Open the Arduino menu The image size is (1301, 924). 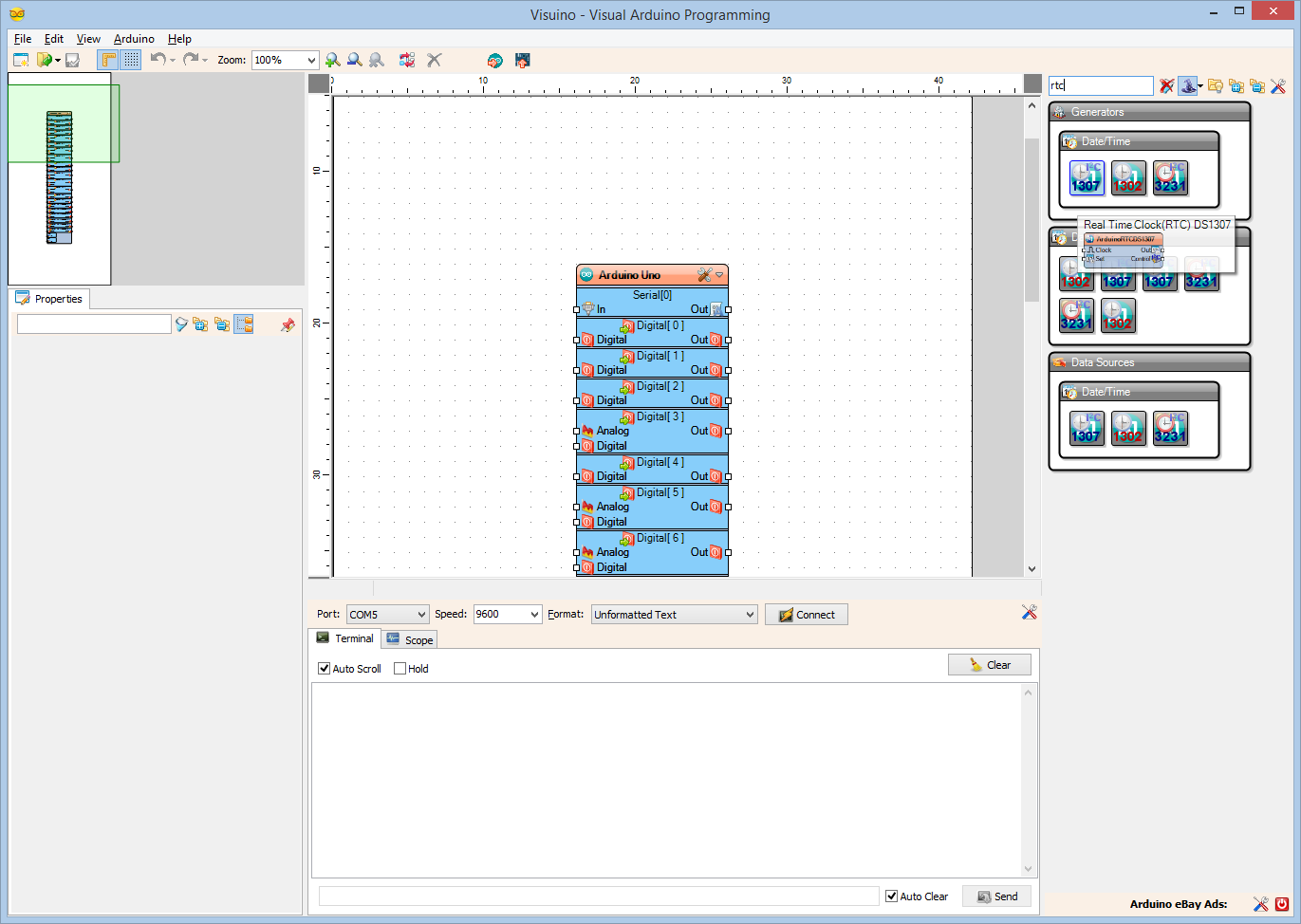133,39
